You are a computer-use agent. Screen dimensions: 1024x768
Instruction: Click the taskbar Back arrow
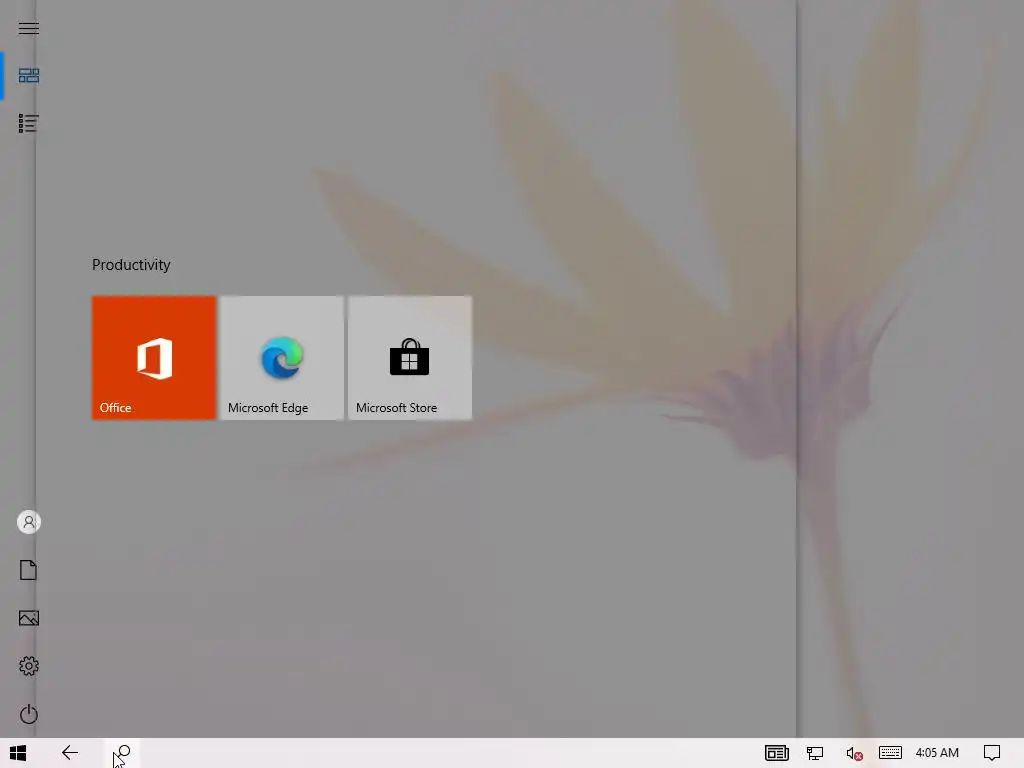tap(70, 753)
